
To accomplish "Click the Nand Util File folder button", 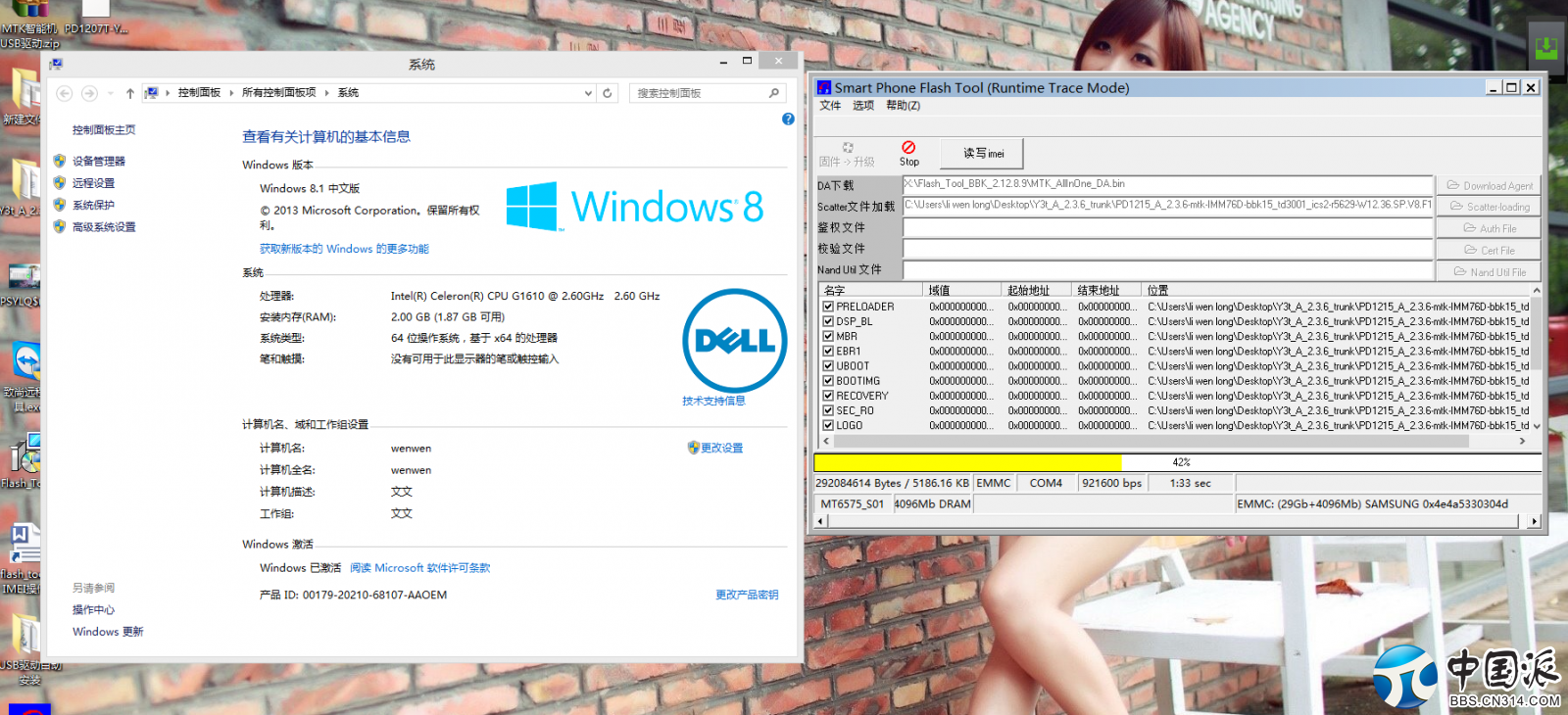I will pos(1488,271).
